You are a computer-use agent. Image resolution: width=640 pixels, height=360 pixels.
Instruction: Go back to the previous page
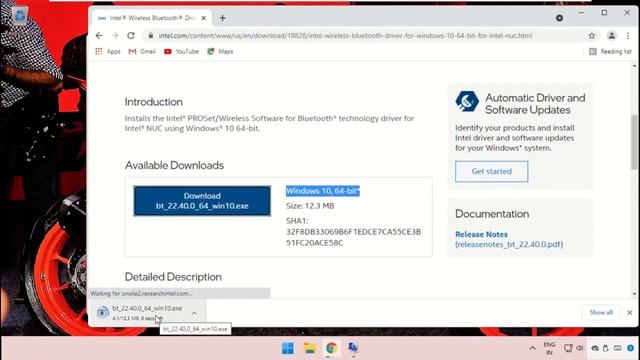click(99, 36)
